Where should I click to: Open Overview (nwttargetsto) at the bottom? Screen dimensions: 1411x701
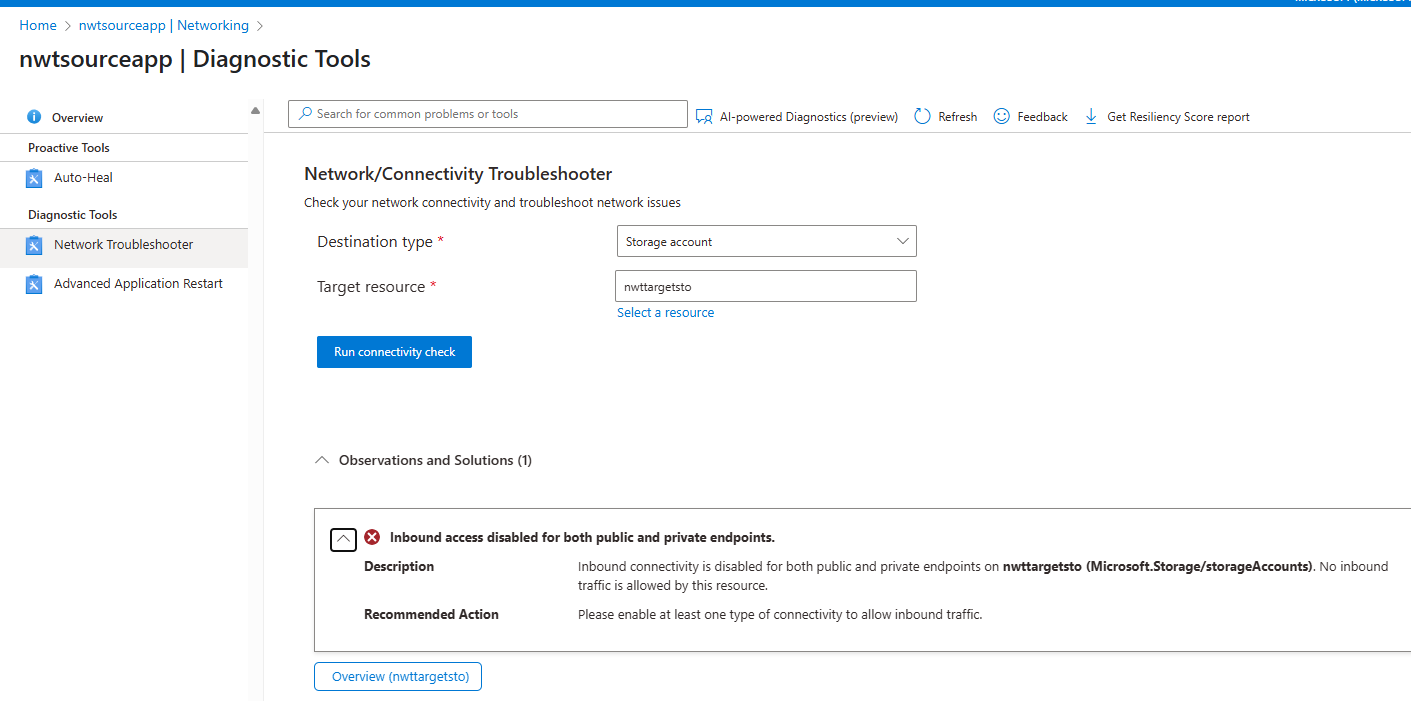pos(397,676)
